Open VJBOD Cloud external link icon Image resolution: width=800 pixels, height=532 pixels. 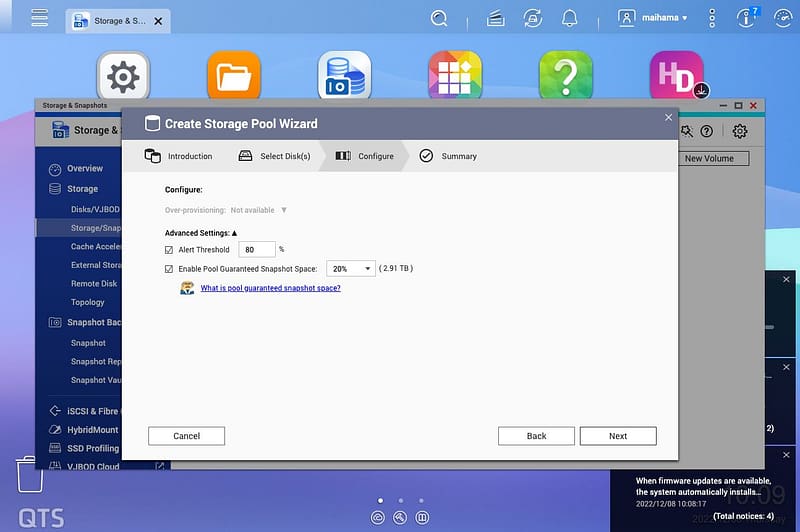160,466
